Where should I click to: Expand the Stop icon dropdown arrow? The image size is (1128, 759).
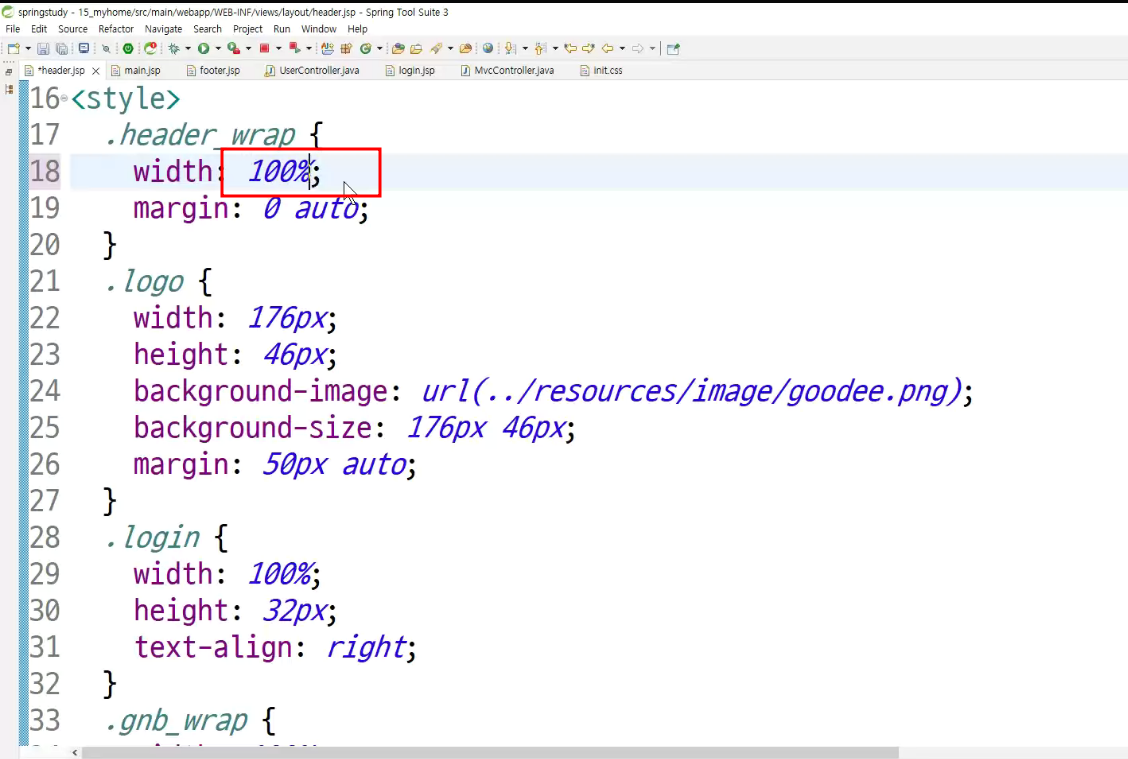(x=278, y=49)
